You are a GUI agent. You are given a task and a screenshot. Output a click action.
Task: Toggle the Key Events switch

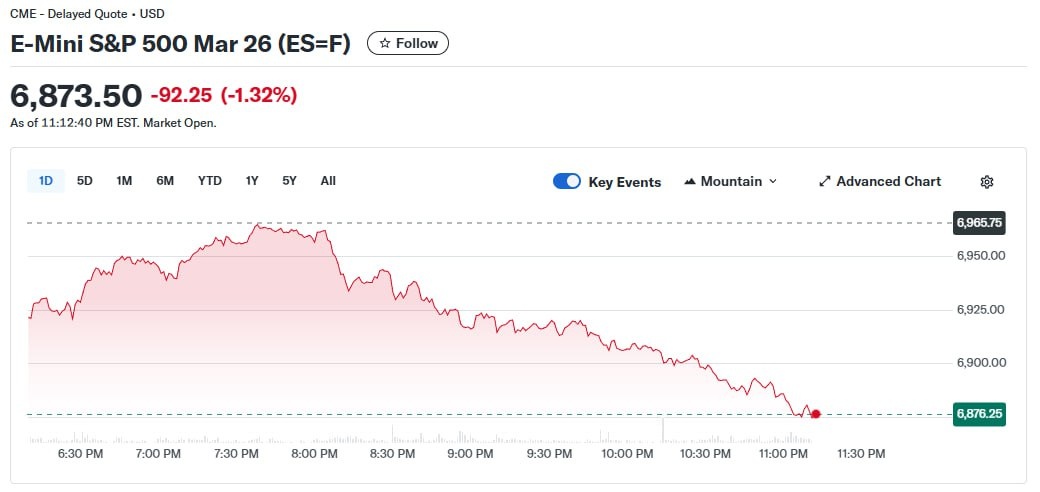tap(567, 182)
